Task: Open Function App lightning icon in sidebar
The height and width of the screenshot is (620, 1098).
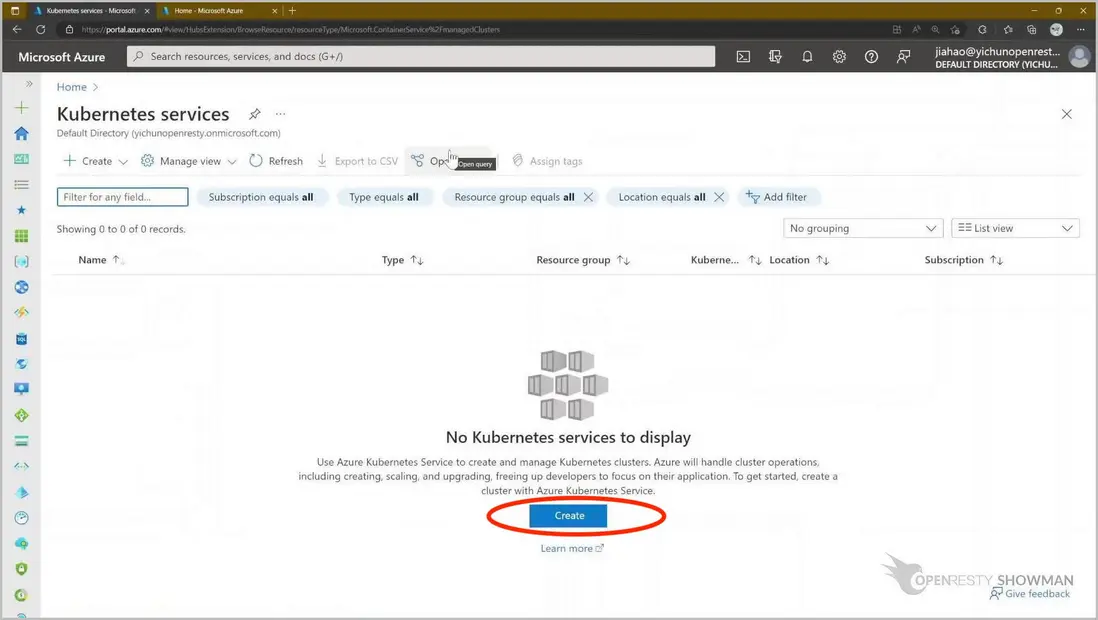Action: [22, 312]
